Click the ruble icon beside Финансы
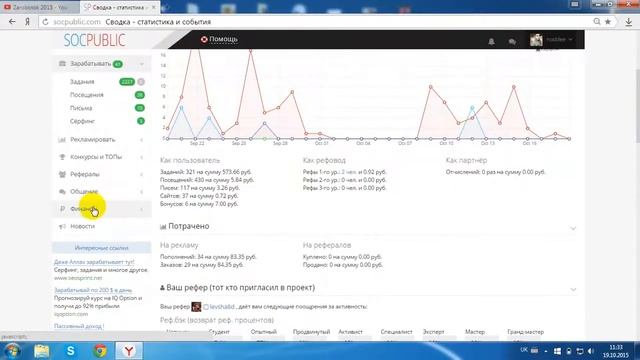Viewport: 640px width, 360px height. [x=62, y=209]
